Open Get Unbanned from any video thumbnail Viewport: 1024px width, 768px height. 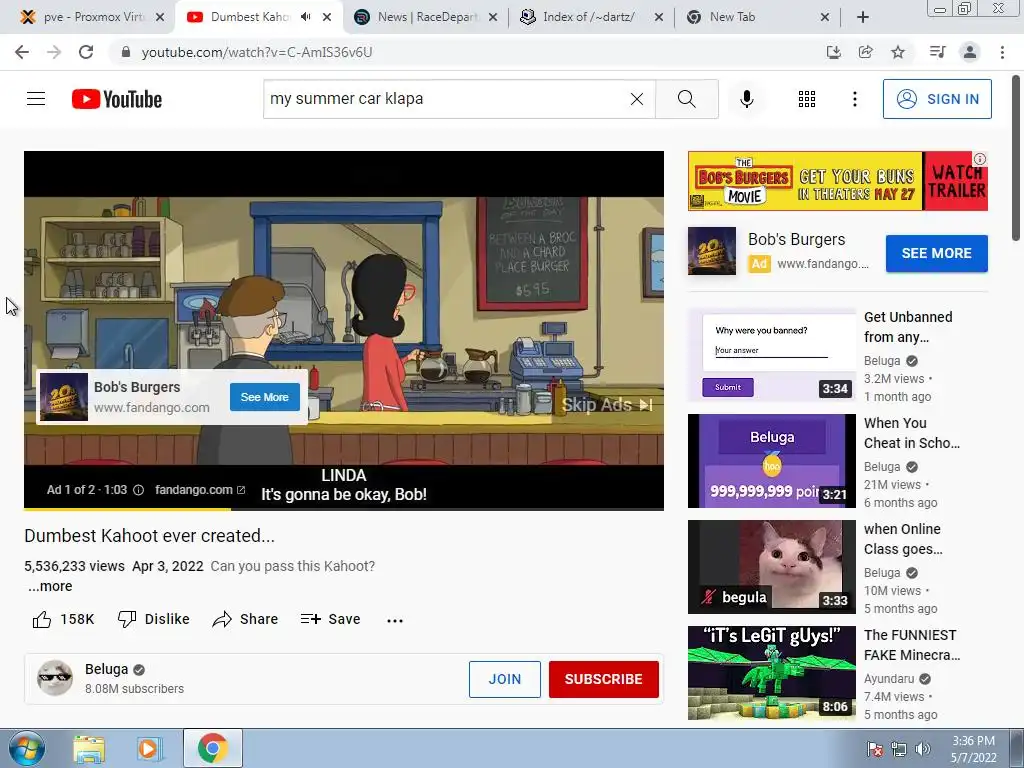click(x=771, y=355)
